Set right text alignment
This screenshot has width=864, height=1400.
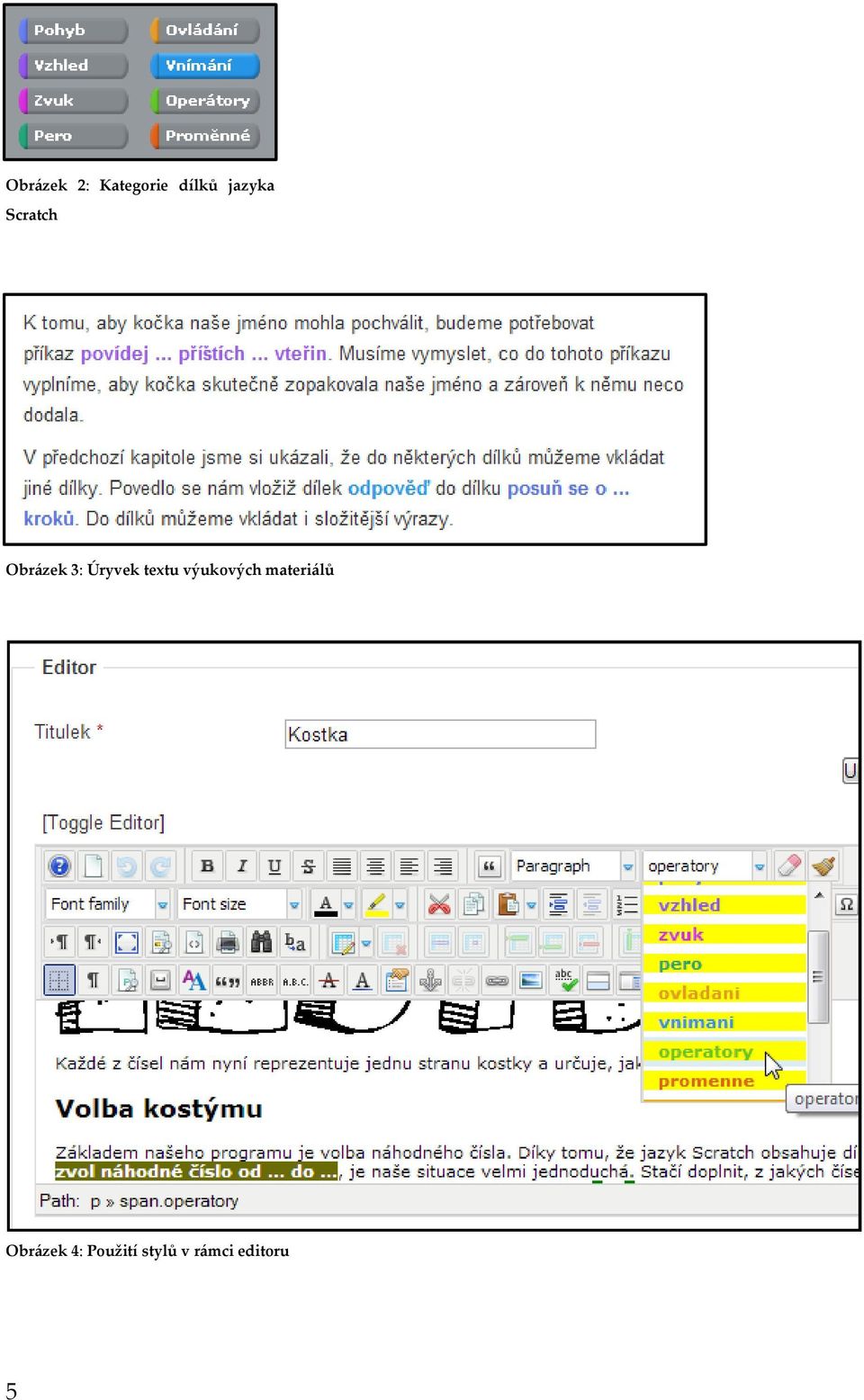click(x=443, y=866)
